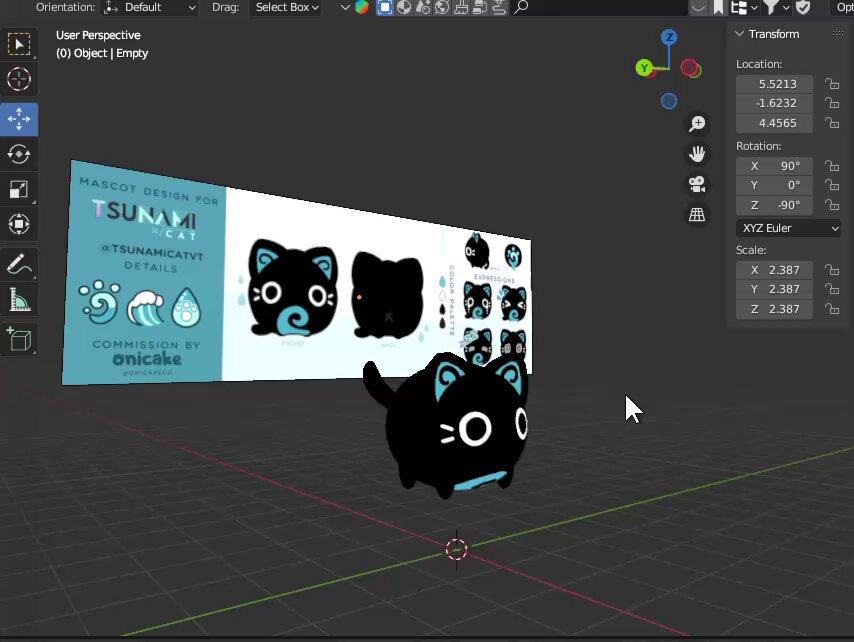Click the bookmark icon in top right header
The height and width of the screenshot is (642, 854).
pos(719,7)
